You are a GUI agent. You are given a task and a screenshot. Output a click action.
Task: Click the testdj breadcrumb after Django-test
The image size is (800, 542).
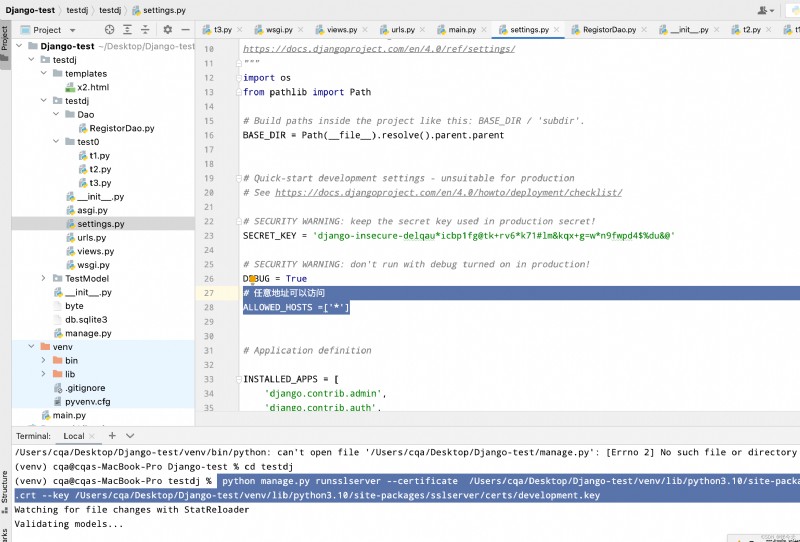coord(77,10)
